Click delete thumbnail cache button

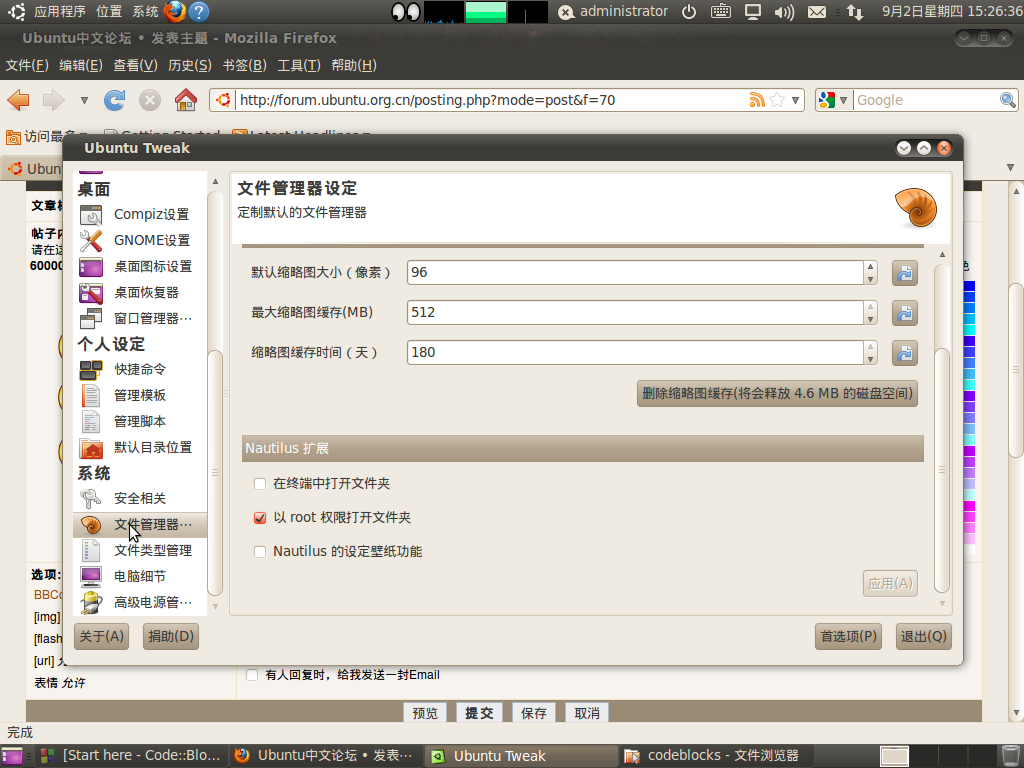point(777,394)
